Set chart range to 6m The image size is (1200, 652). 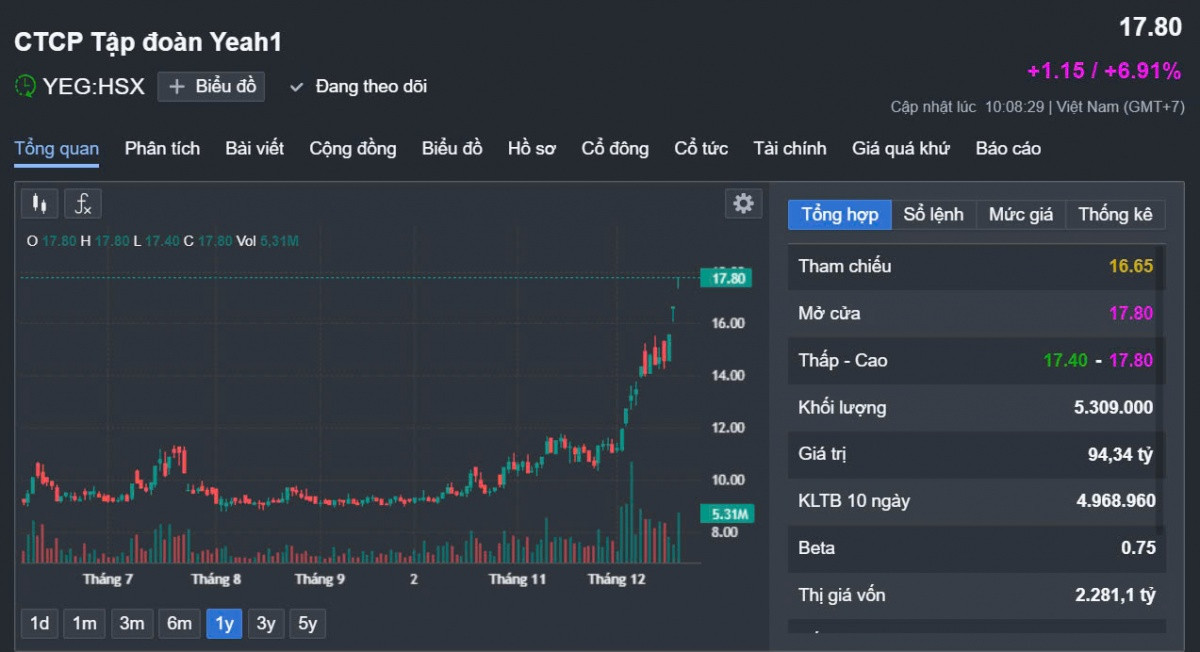tap(179, 624)
